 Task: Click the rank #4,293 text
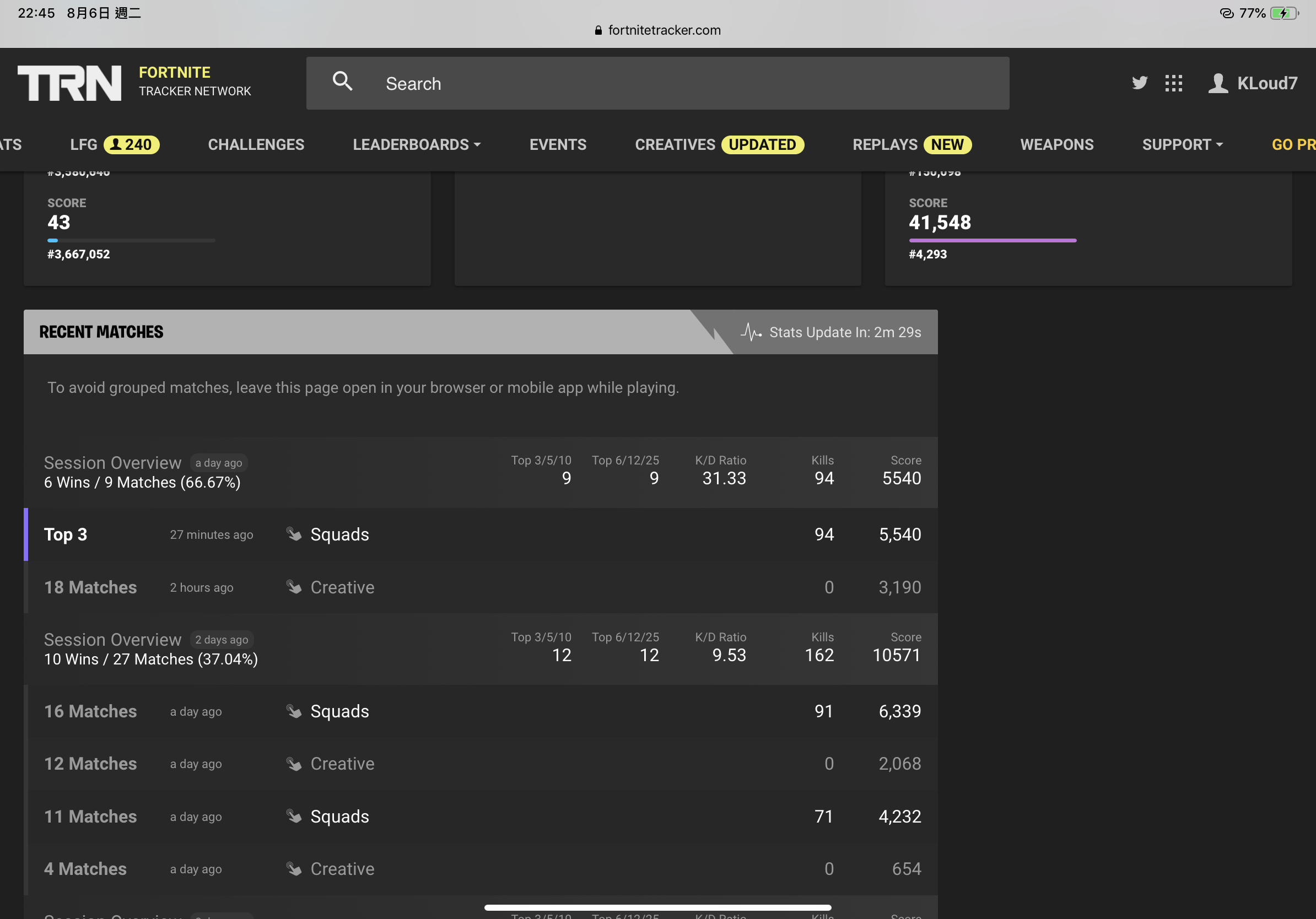pyautogui.click(x=928, y=255)
